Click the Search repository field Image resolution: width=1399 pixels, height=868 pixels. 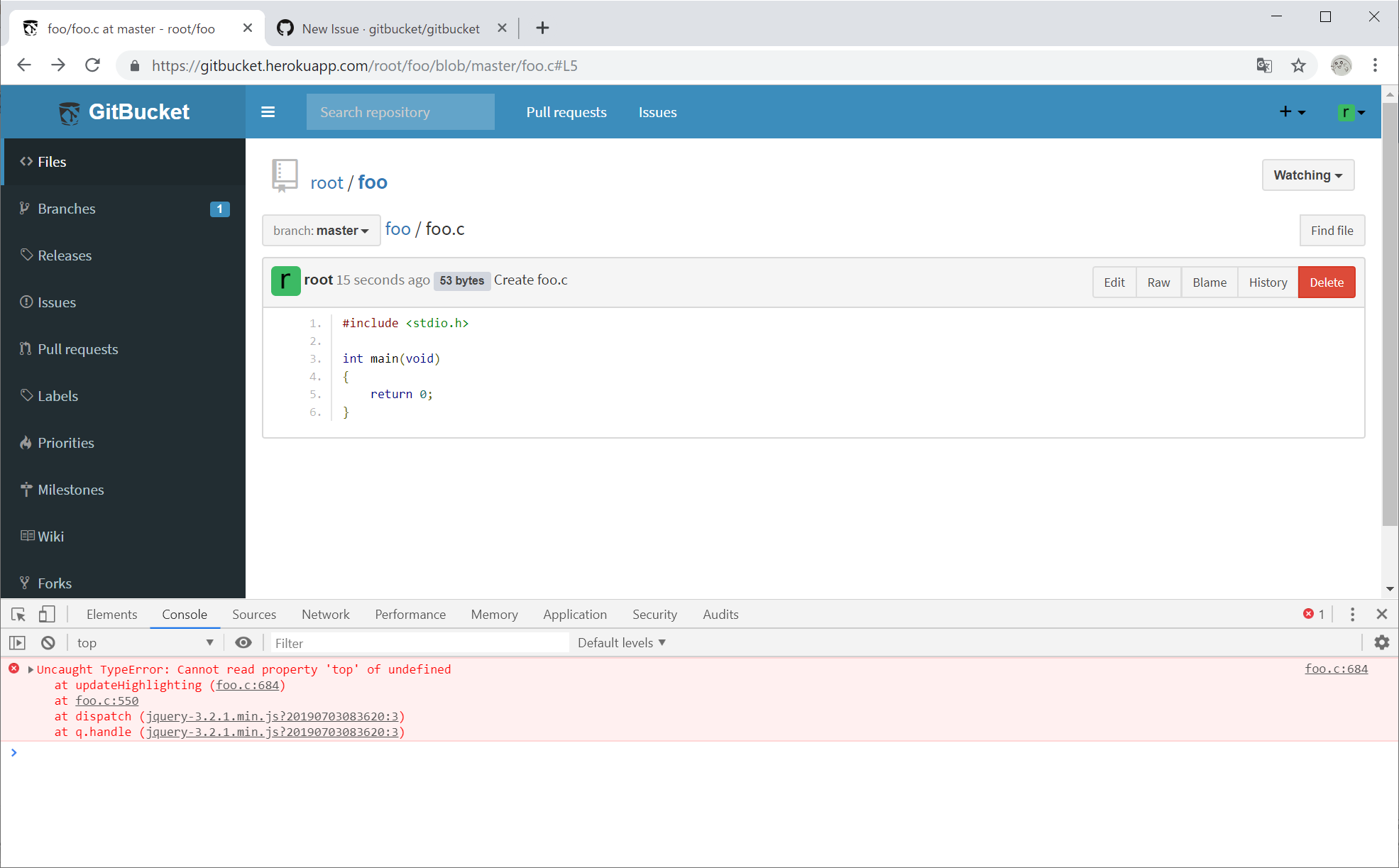pos(400,112)
